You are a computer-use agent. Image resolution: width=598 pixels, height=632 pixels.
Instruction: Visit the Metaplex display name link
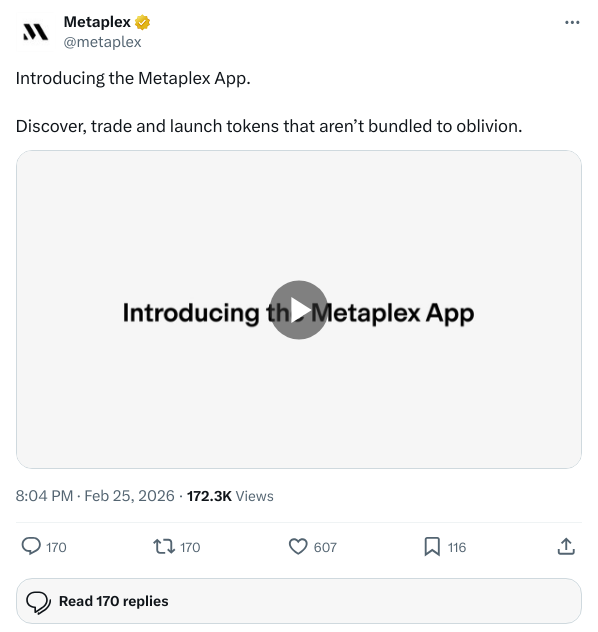pyautogui.click(x=97, y=22)
